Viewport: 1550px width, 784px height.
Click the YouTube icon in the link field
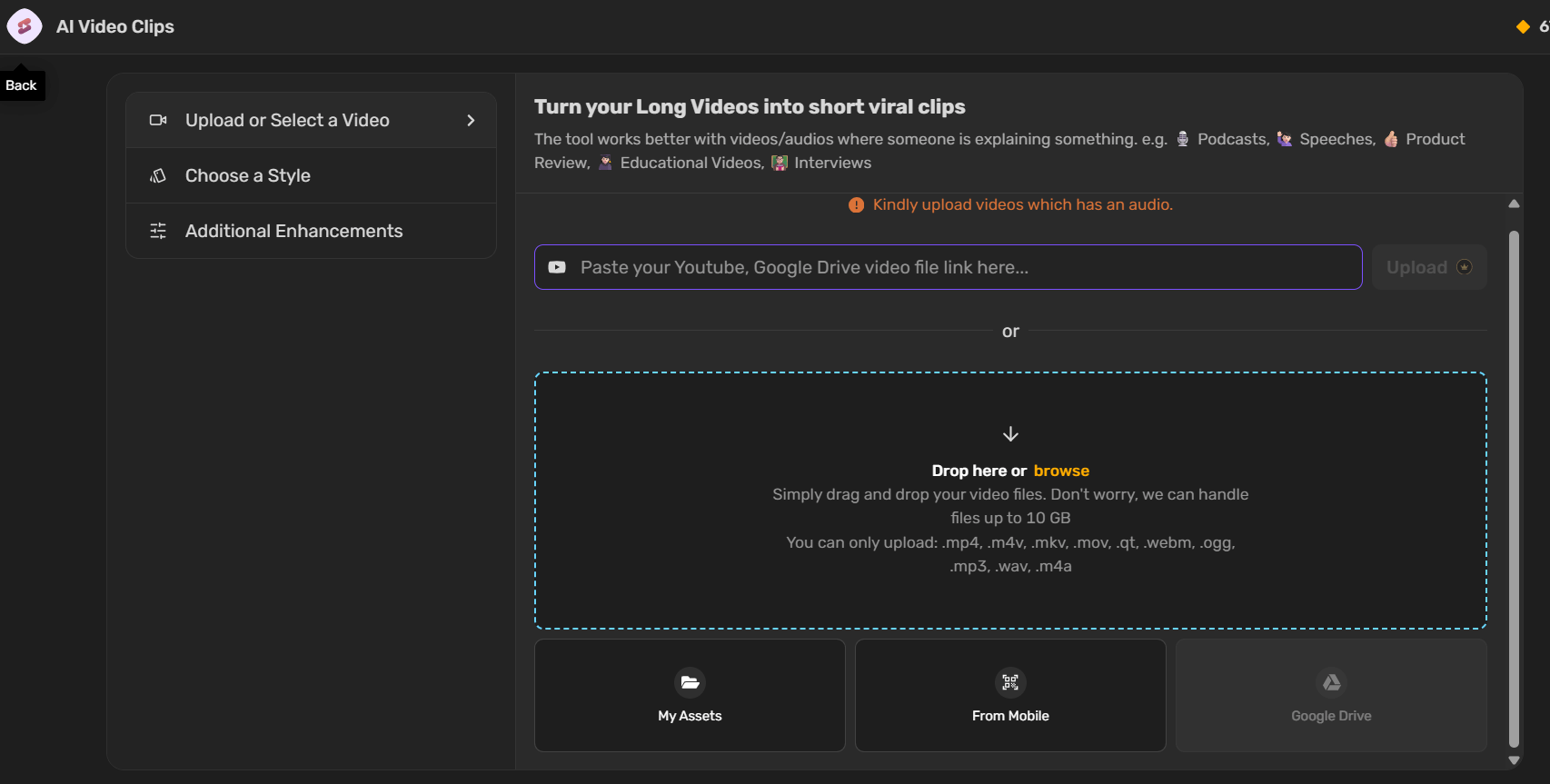(557, 267)
